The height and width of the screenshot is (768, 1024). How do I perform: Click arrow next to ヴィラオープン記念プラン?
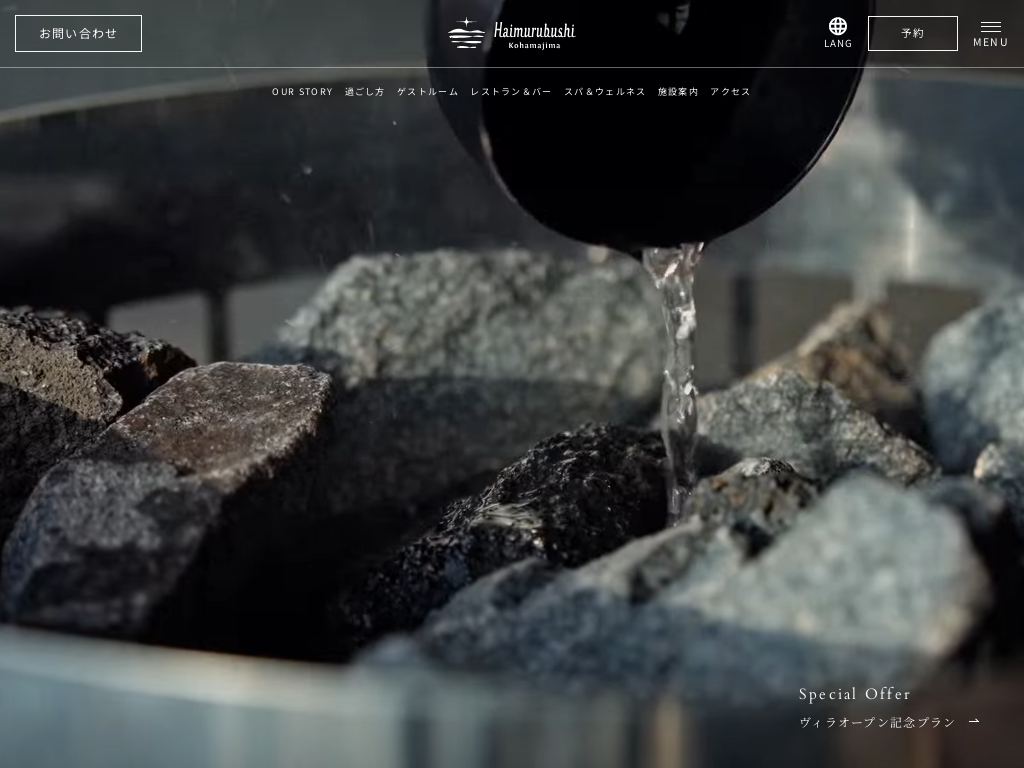click(974, 721)
